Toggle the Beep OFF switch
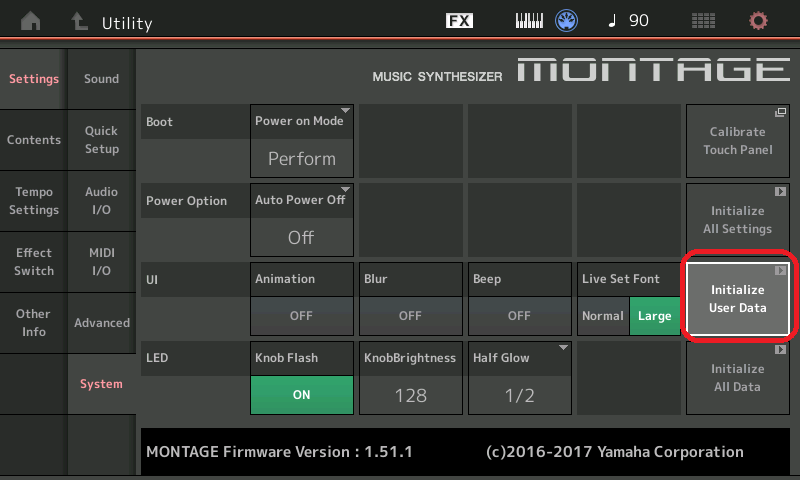 pyautogui.click(x=519, y=315)
